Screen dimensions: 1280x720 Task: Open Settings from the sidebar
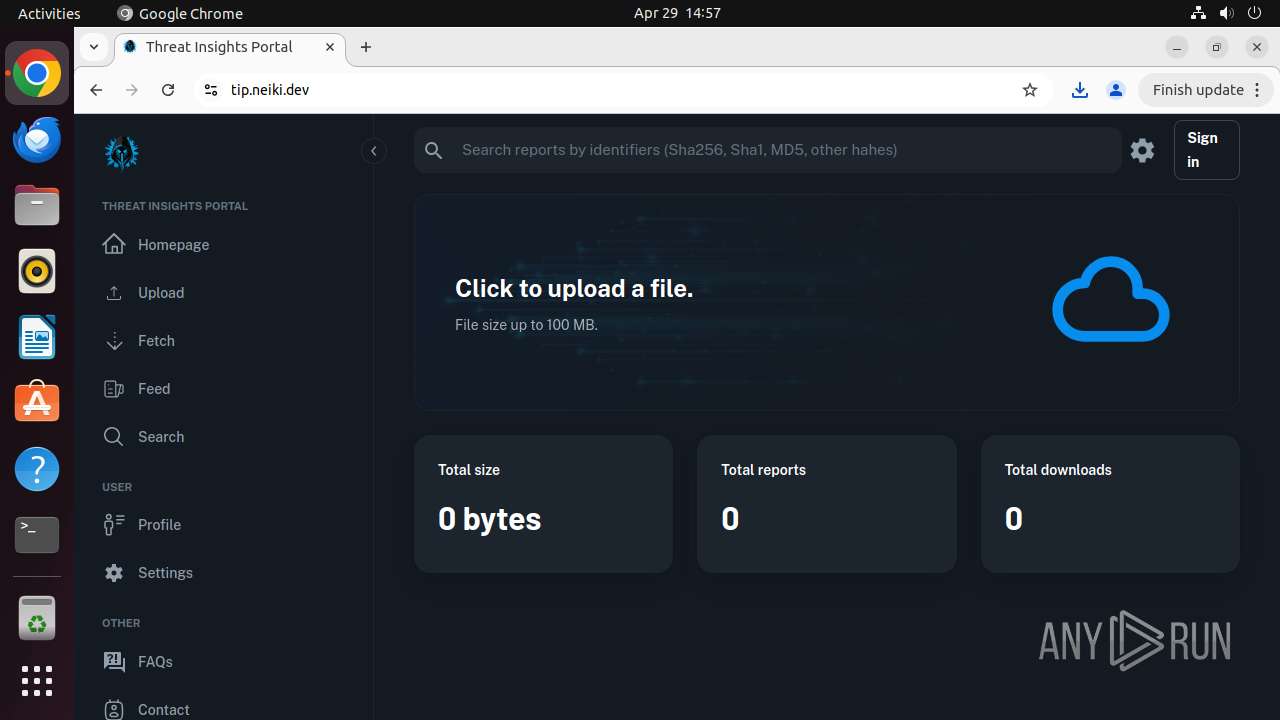pyautogui.click(x=224, y=573)
